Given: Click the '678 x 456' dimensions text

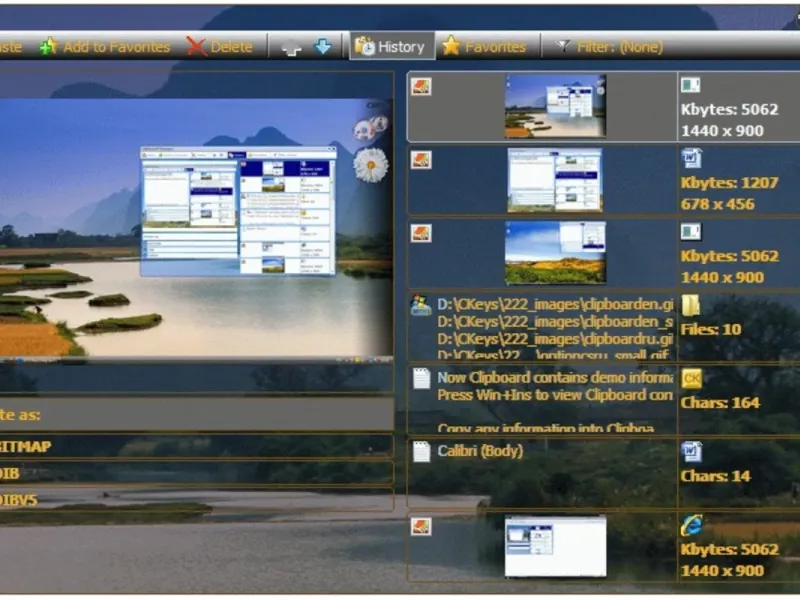Looking at the screenshot, I should tap(717, 204).
